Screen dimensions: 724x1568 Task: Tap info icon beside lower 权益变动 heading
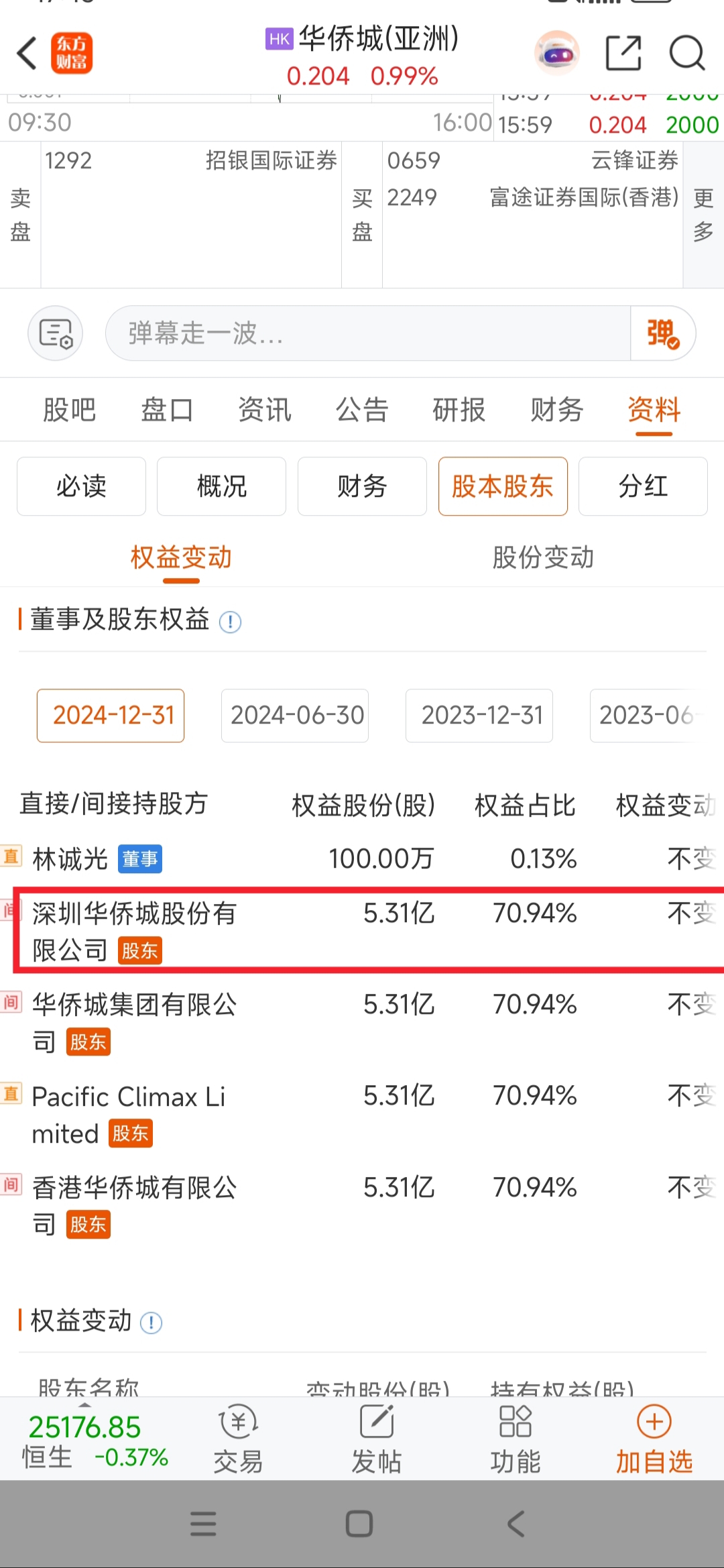[x=151, y=1323]
